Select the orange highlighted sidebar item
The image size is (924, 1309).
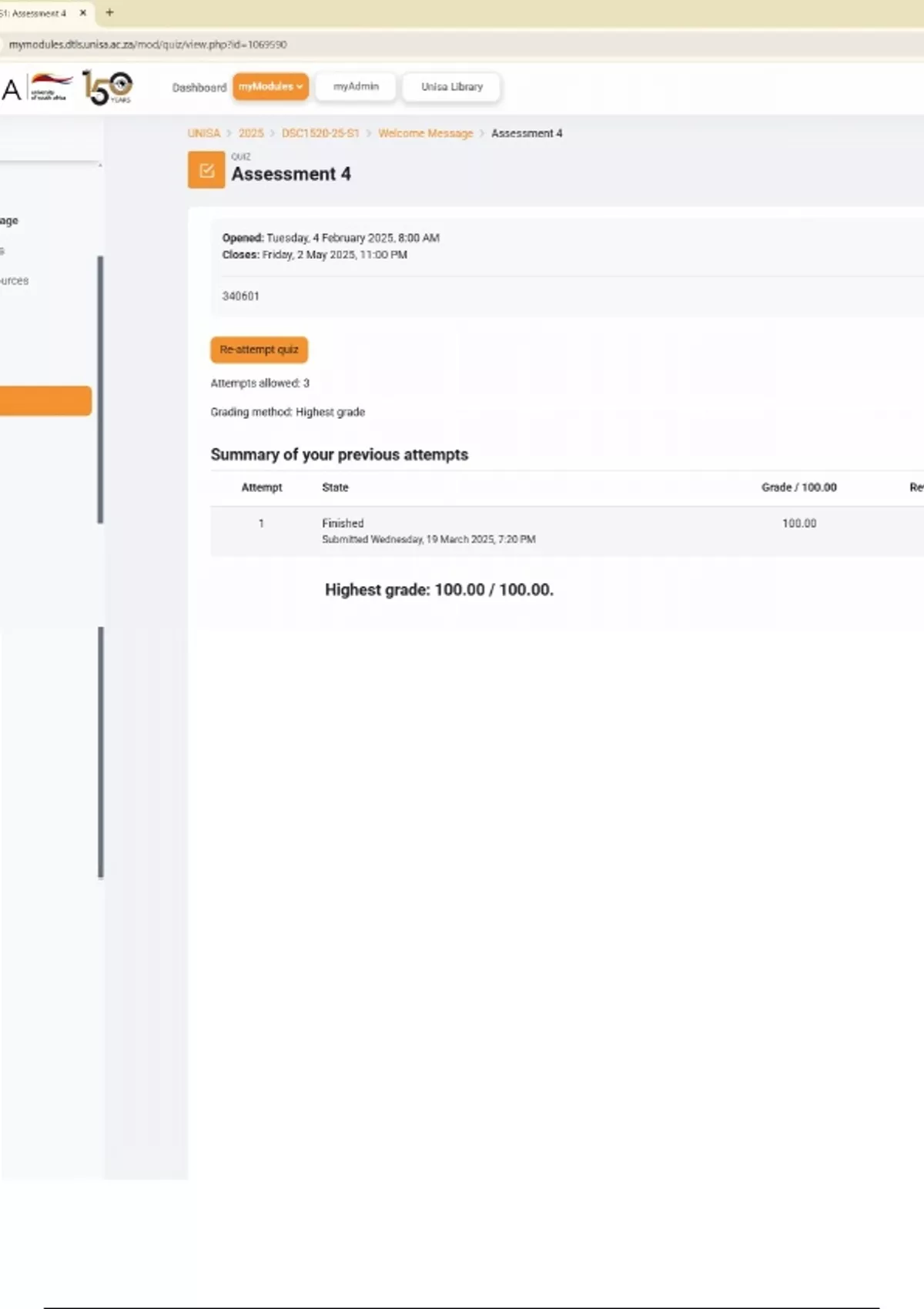(x=45, y=401)
